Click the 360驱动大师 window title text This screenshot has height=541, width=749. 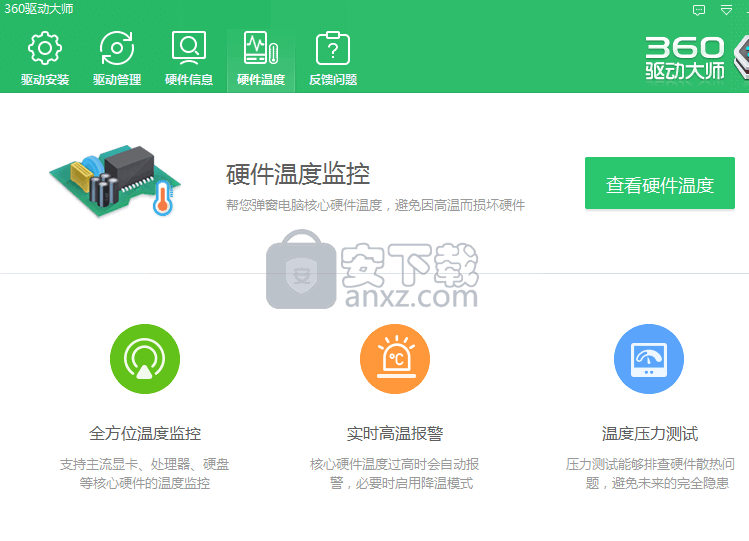click(39, 9)
